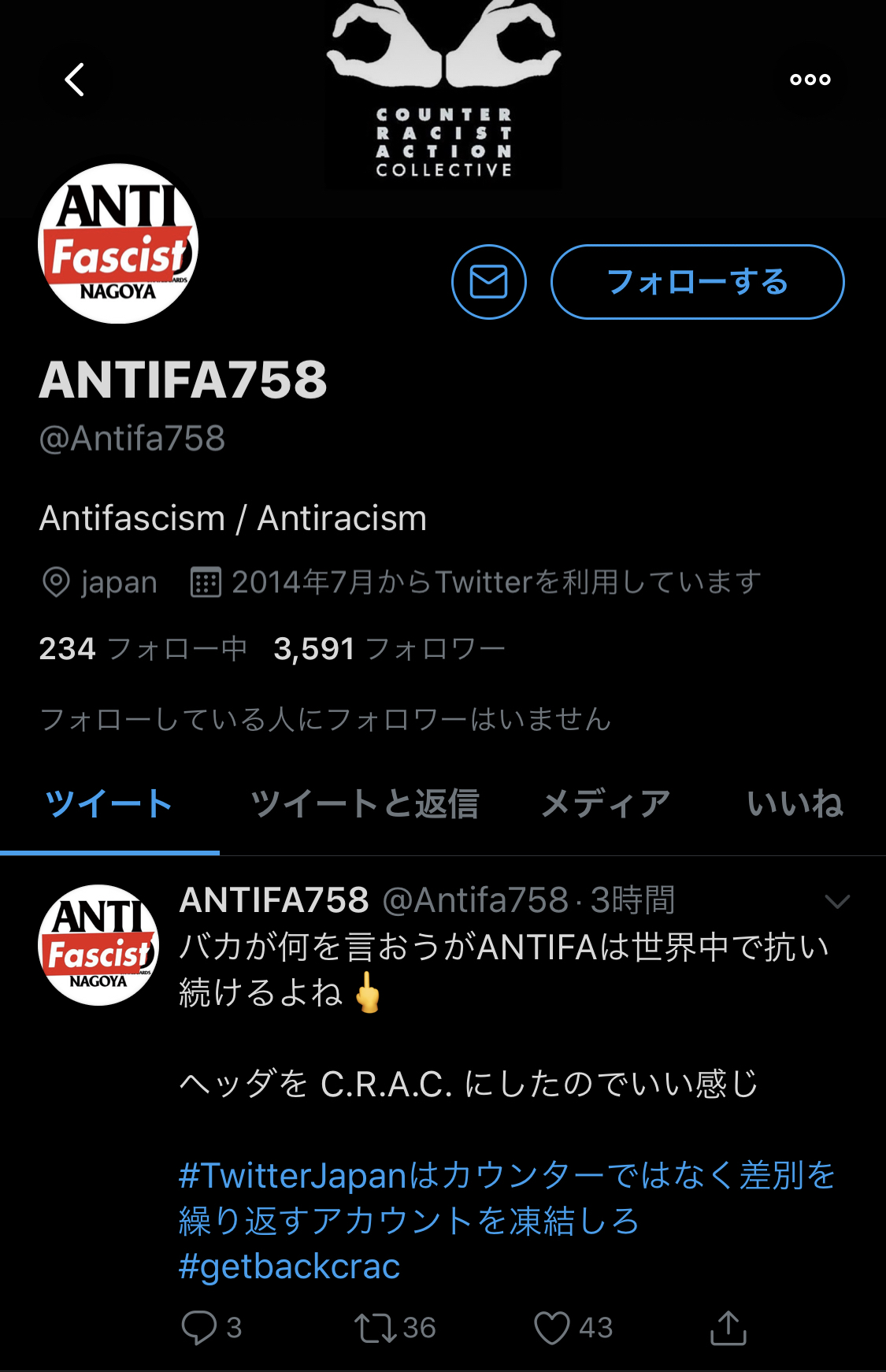Tap the japan location pin icon
This screenshot has width=886, height=1372.
[x=56, y=583]
